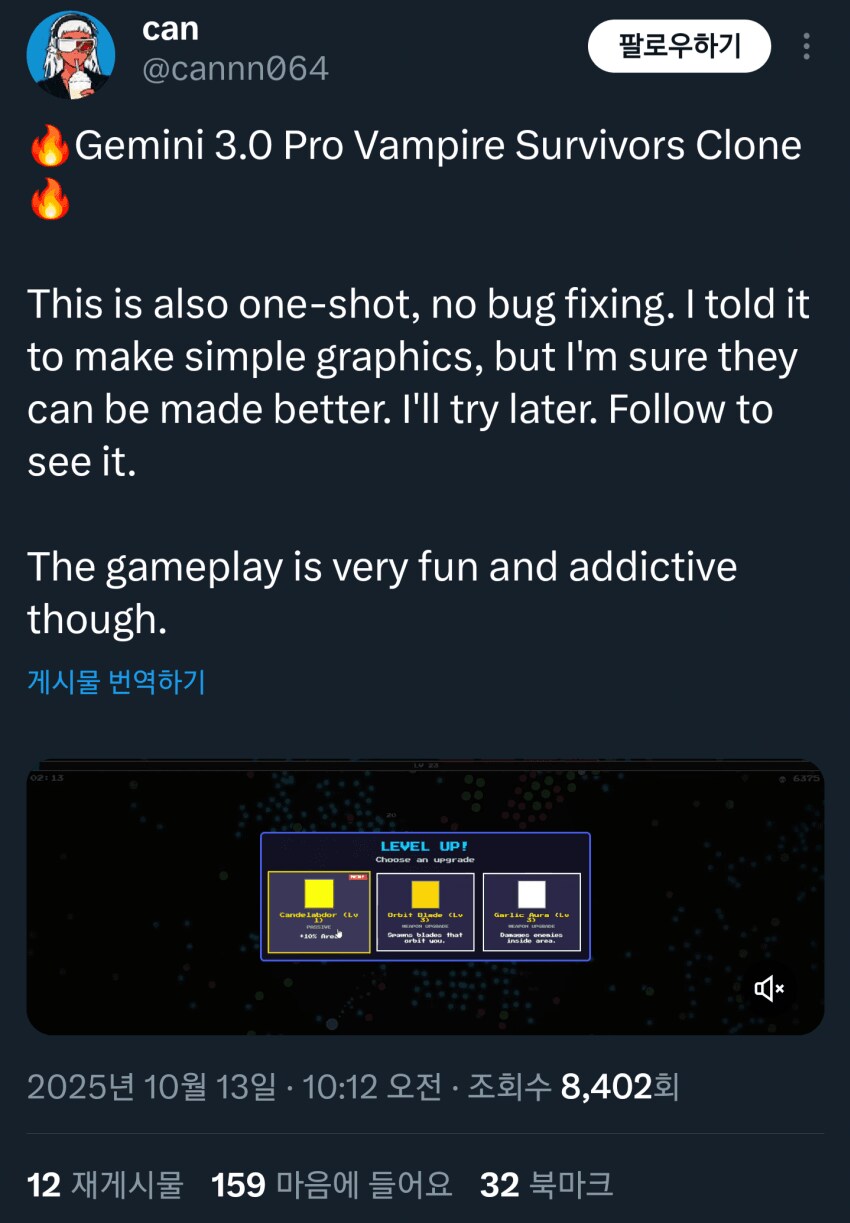
Task: Unmute the video with the speaker icon
Action: (769, 989)
